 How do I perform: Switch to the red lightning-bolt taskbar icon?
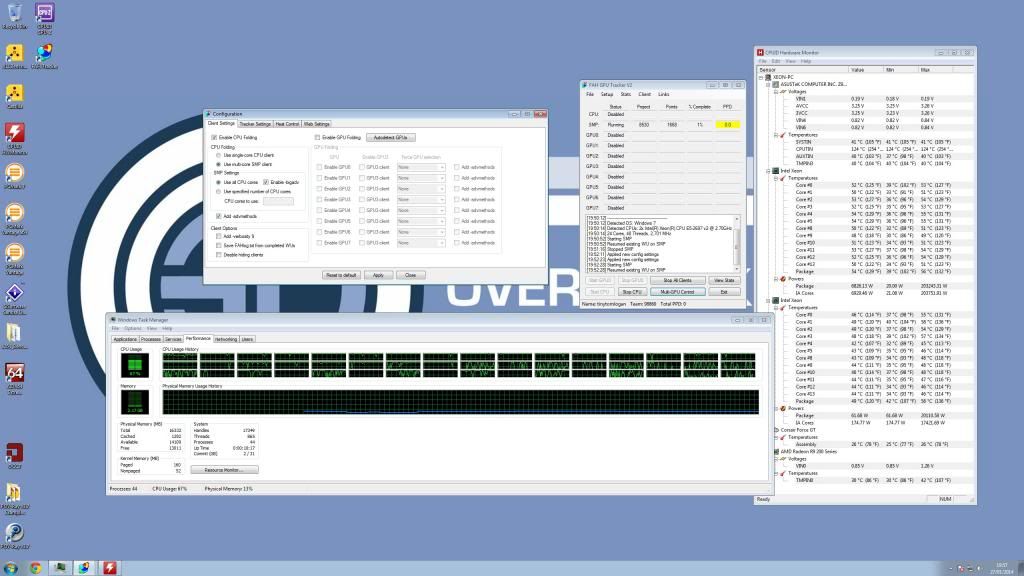(109, 568)
